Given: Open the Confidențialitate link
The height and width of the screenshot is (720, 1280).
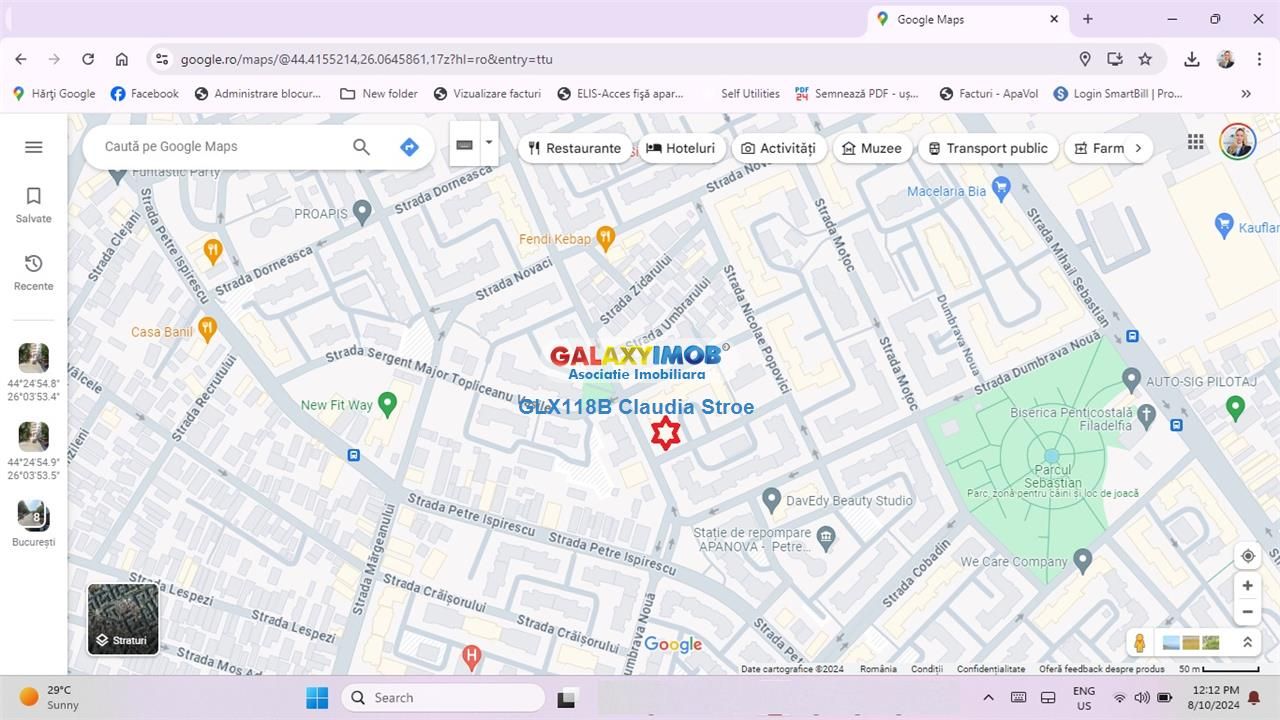Looking at the screenshot, I should 990,669.
